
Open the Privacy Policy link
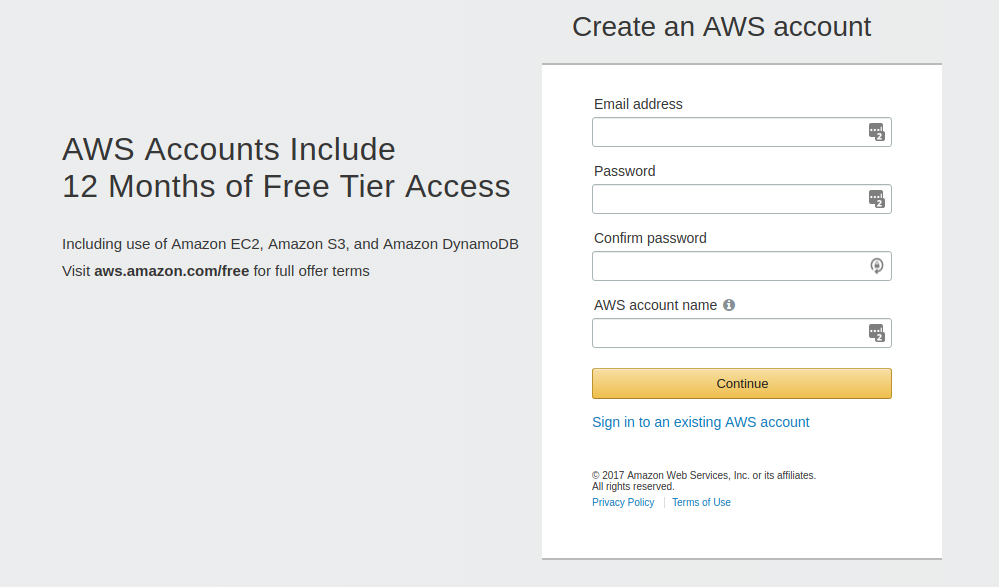pyautogui.click(x=623, y=502)
